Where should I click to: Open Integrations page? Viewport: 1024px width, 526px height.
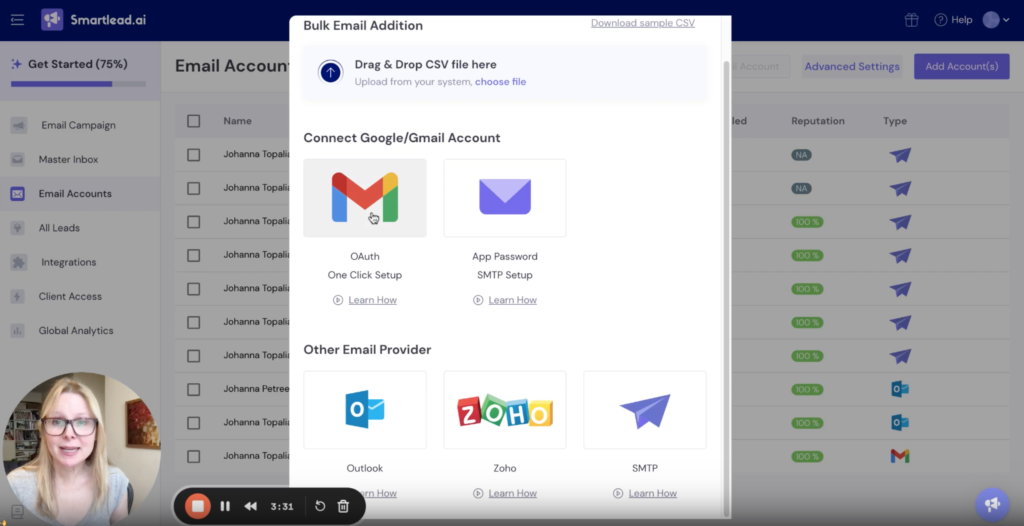point(69,262)
